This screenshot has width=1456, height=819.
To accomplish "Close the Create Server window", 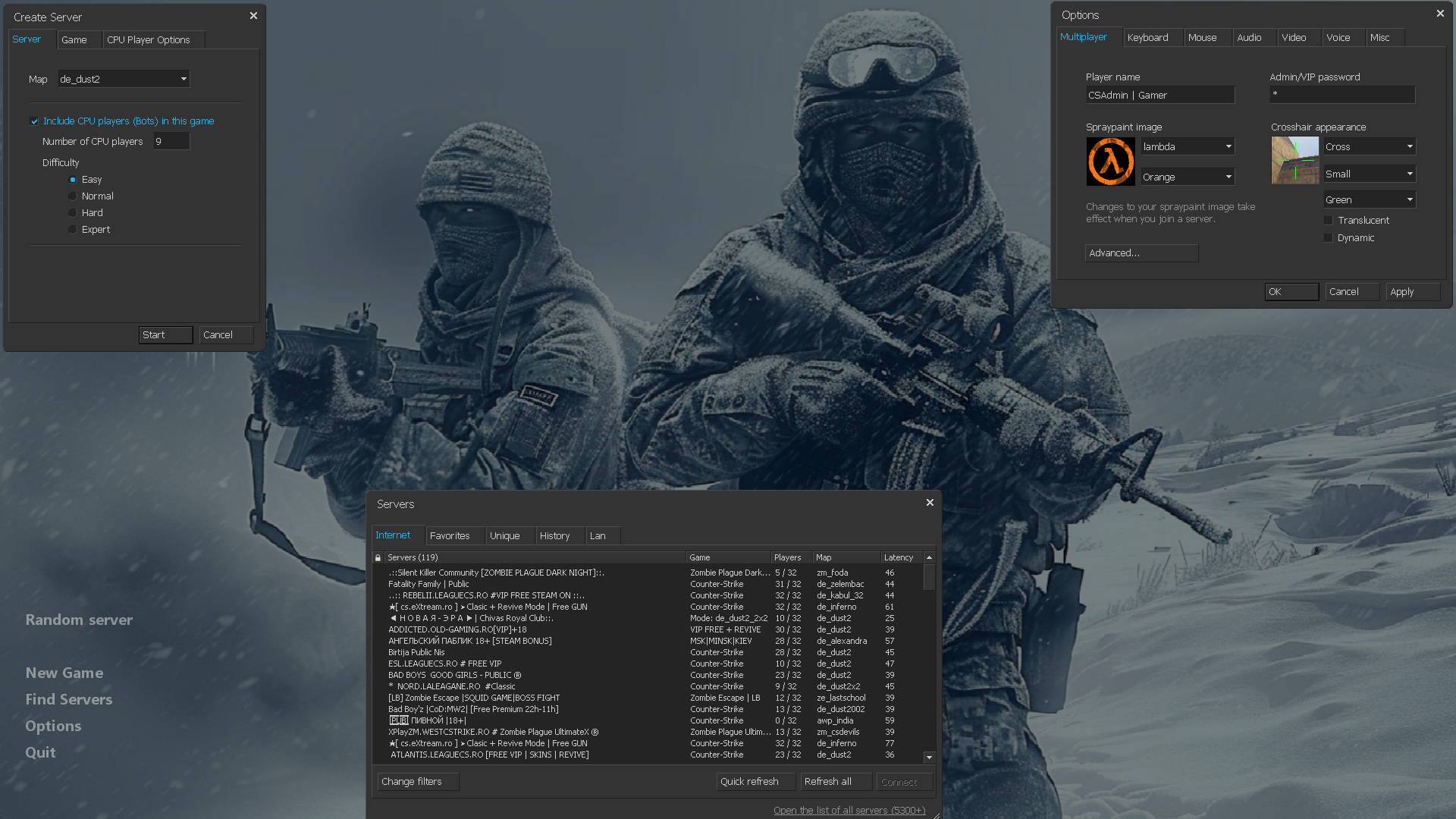I will tap(253, 15).
